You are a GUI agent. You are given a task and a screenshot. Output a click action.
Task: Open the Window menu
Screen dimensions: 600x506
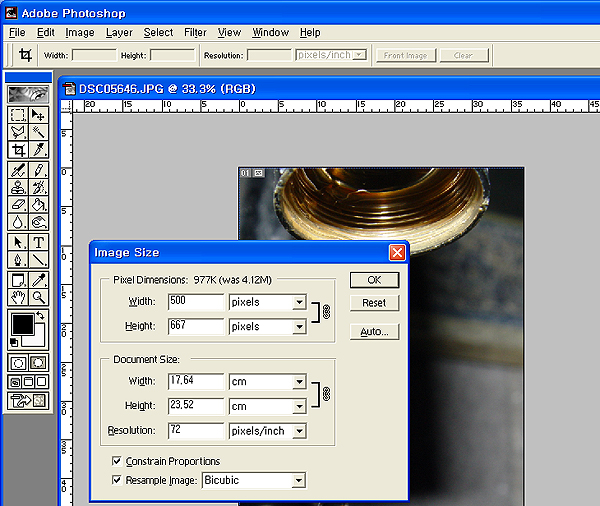pos(271,33)
